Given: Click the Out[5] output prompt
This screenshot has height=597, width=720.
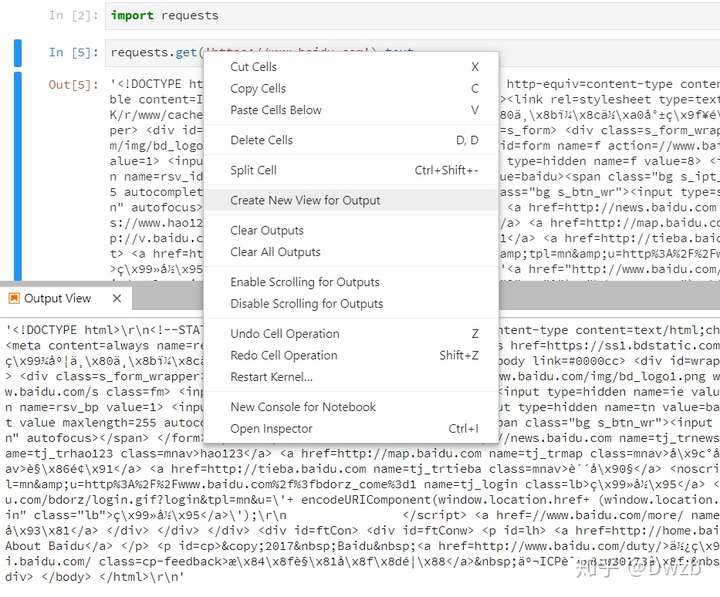Looking at the screenshot, I should tap(73, 85).
